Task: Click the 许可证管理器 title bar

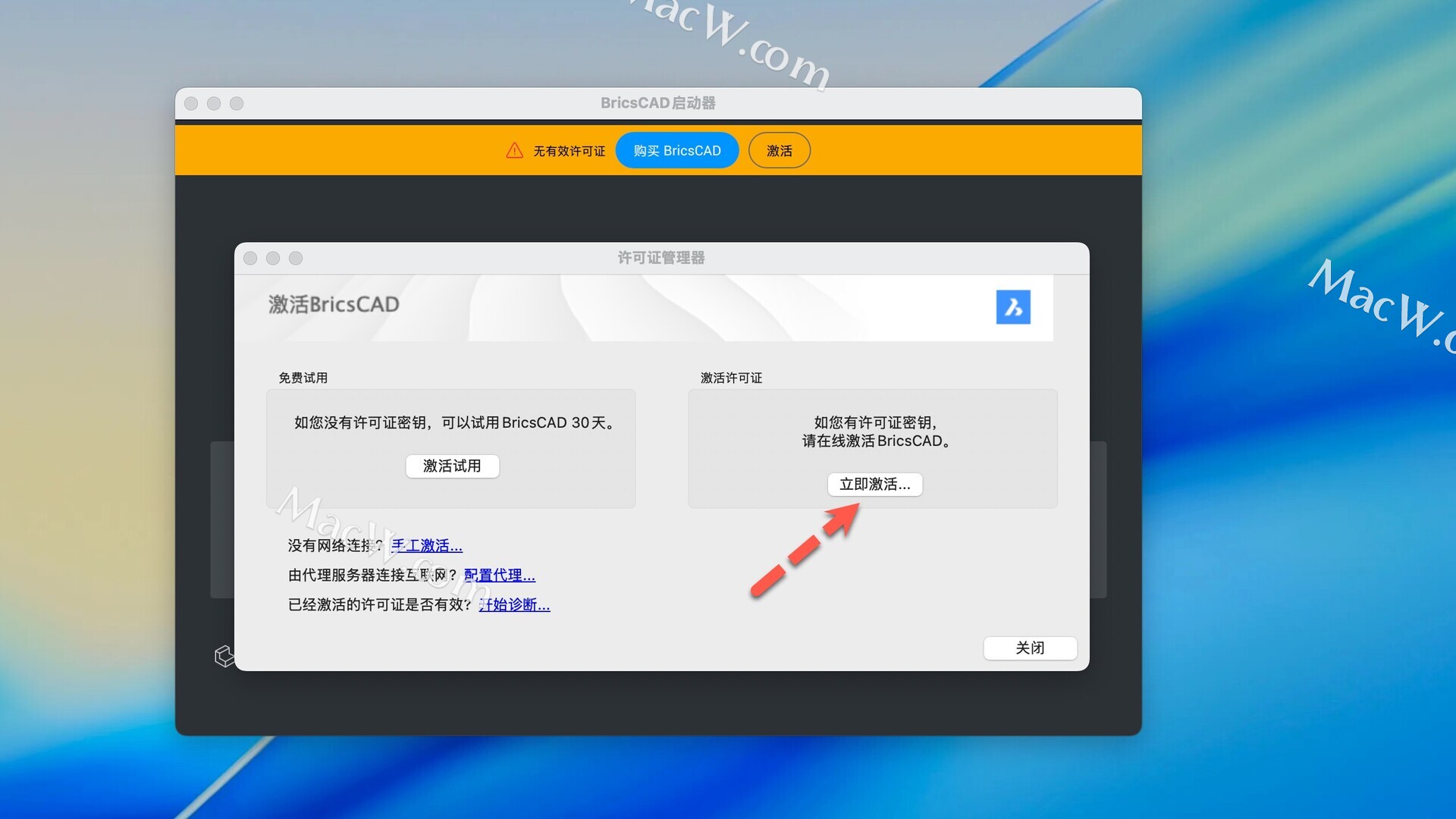Action: (x=661, y=258)
